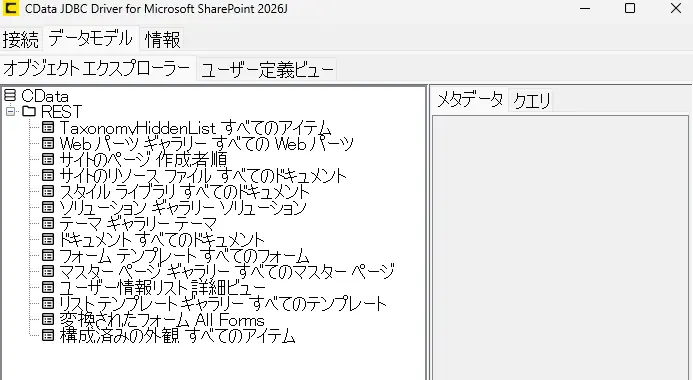Select サイトのリソース ファイル すべてのドキュメント
Viewport: 693px width, 380px height.
[x=203, y=175]
